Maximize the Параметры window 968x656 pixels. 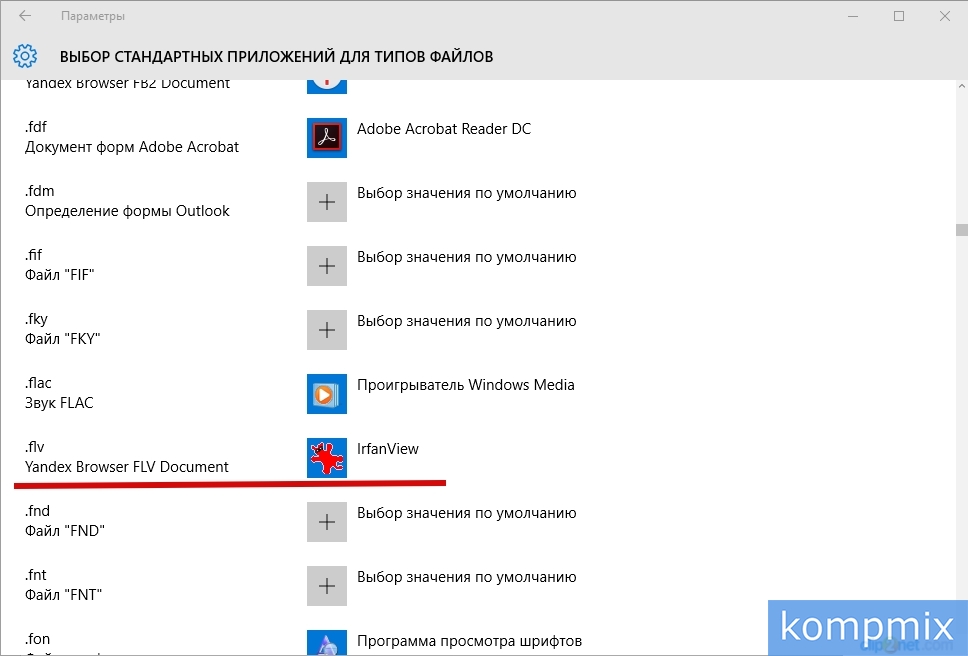[899, 16]
